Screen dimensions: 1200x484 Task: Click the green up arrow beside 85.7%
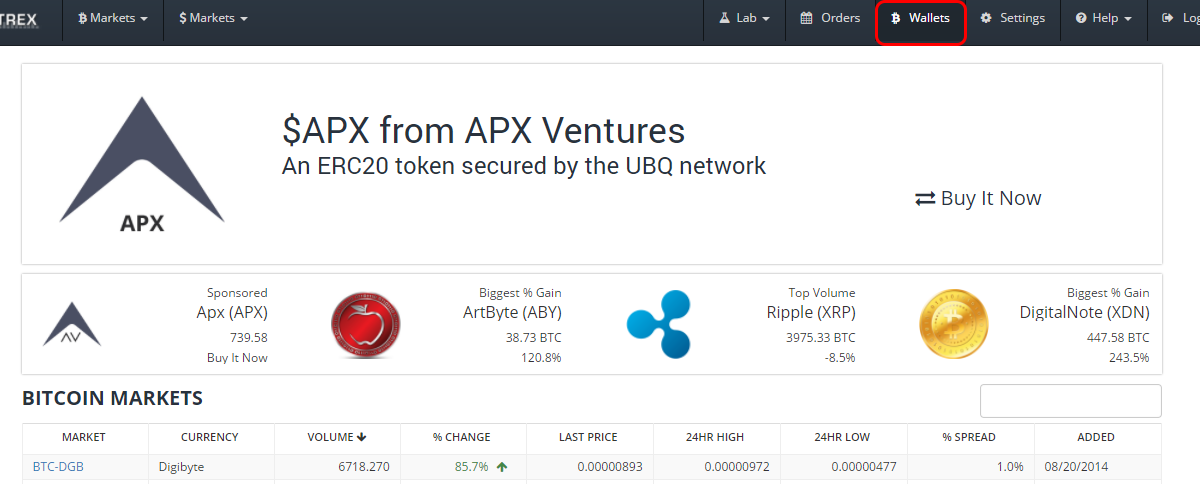coord(502,467)
